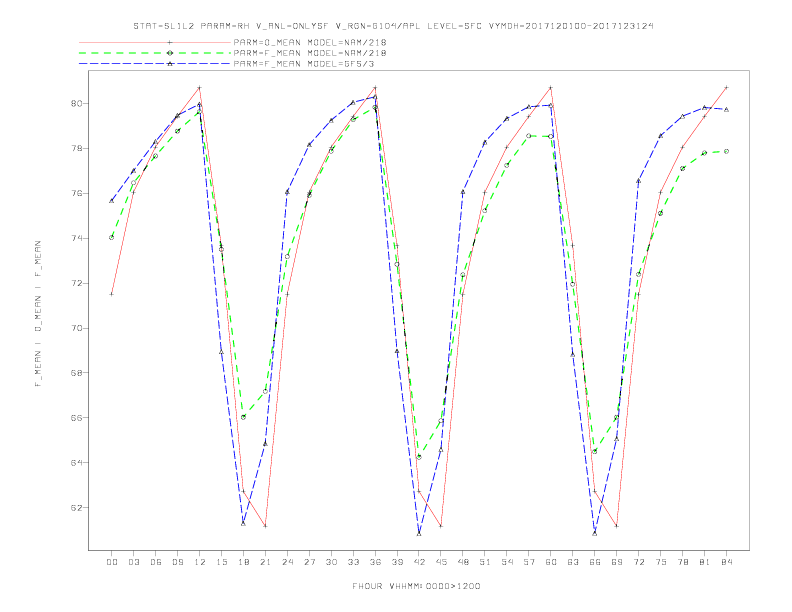
Task: Click x-axis forecast hour label 00
Action: coord(112,562)
